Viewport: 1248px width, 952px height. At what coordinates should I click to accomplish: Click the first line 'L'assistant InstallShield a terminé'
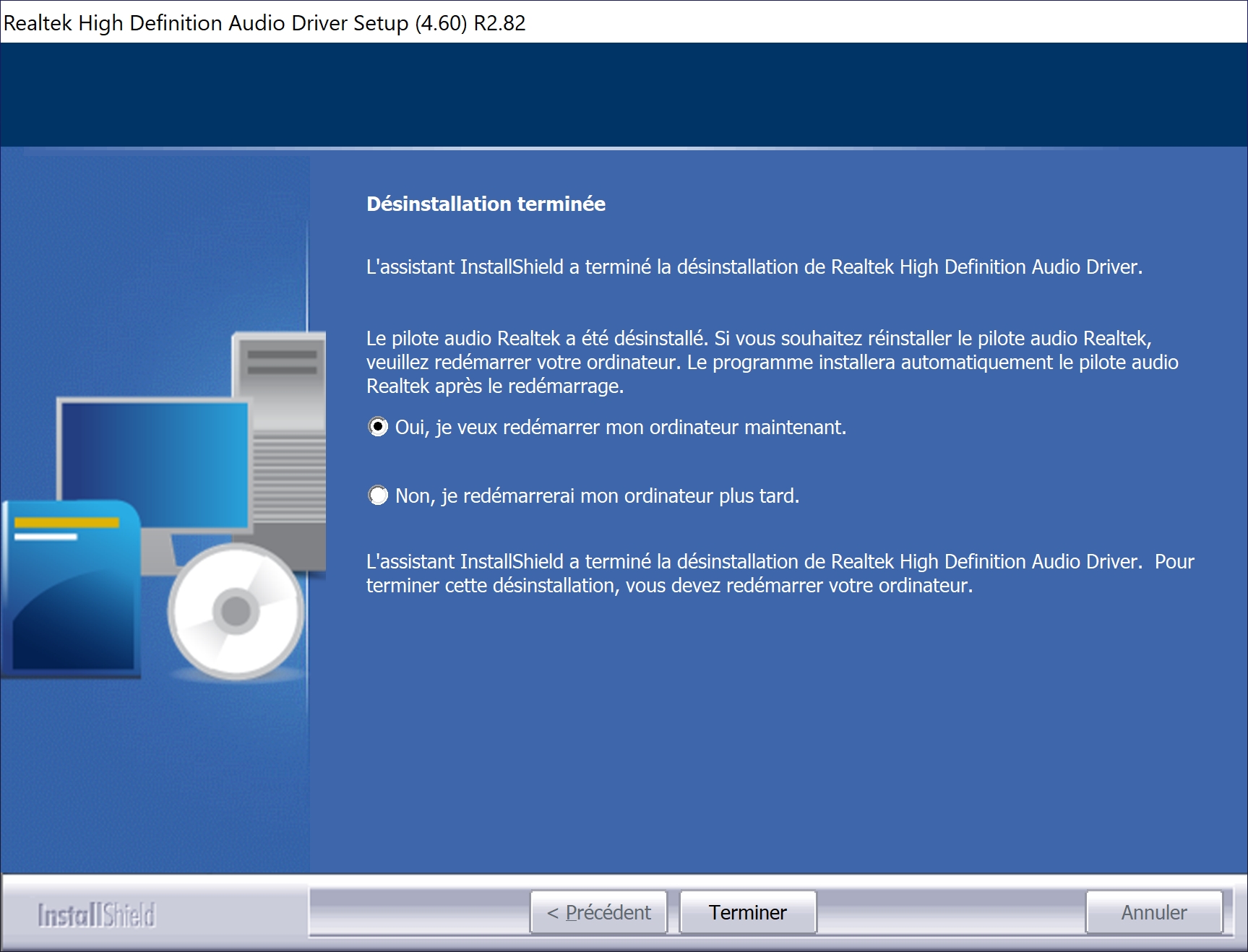click(x=754, y=267)
